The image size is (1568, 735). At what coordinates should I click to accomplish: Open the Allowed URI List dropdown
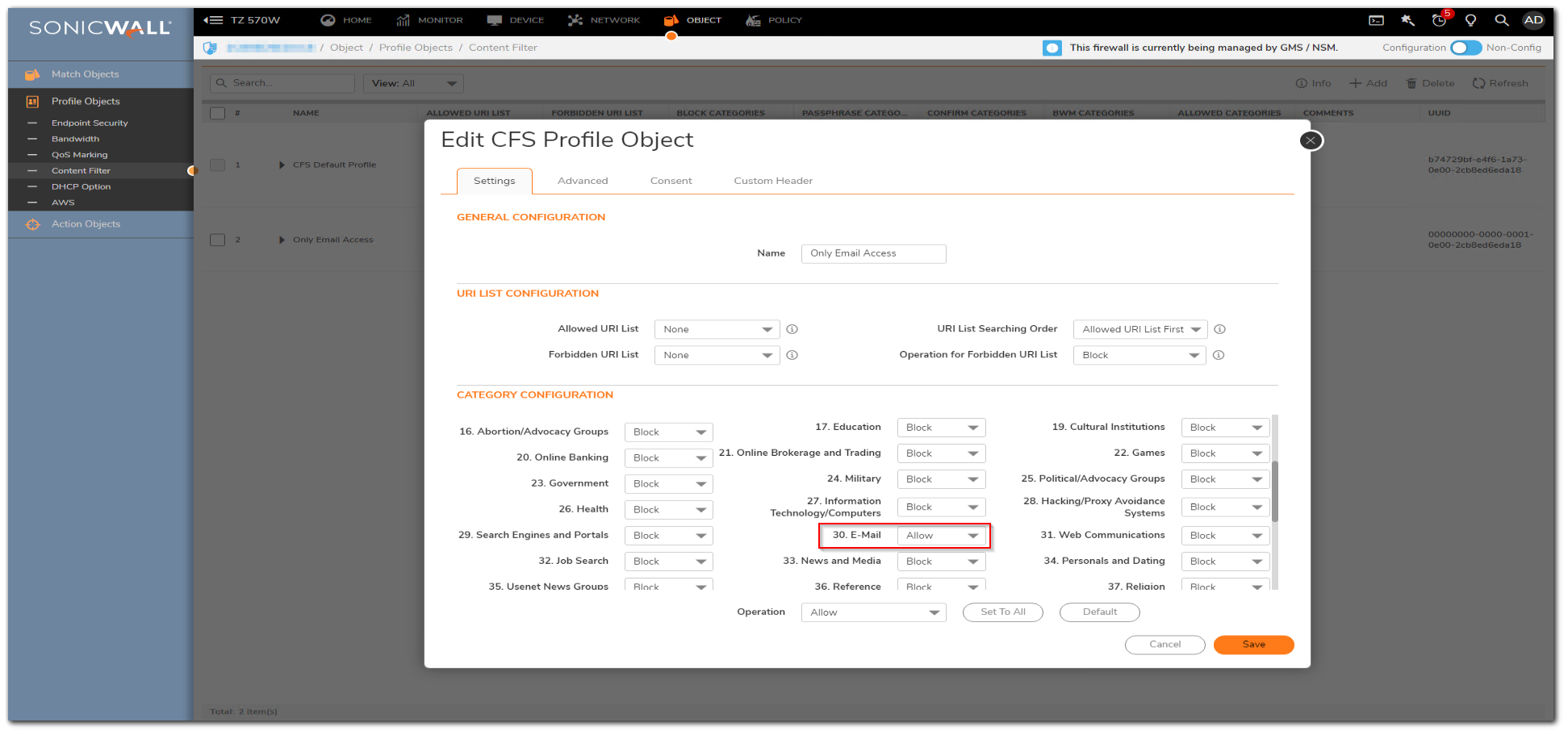pyautogui.click(x=717, y=329)
